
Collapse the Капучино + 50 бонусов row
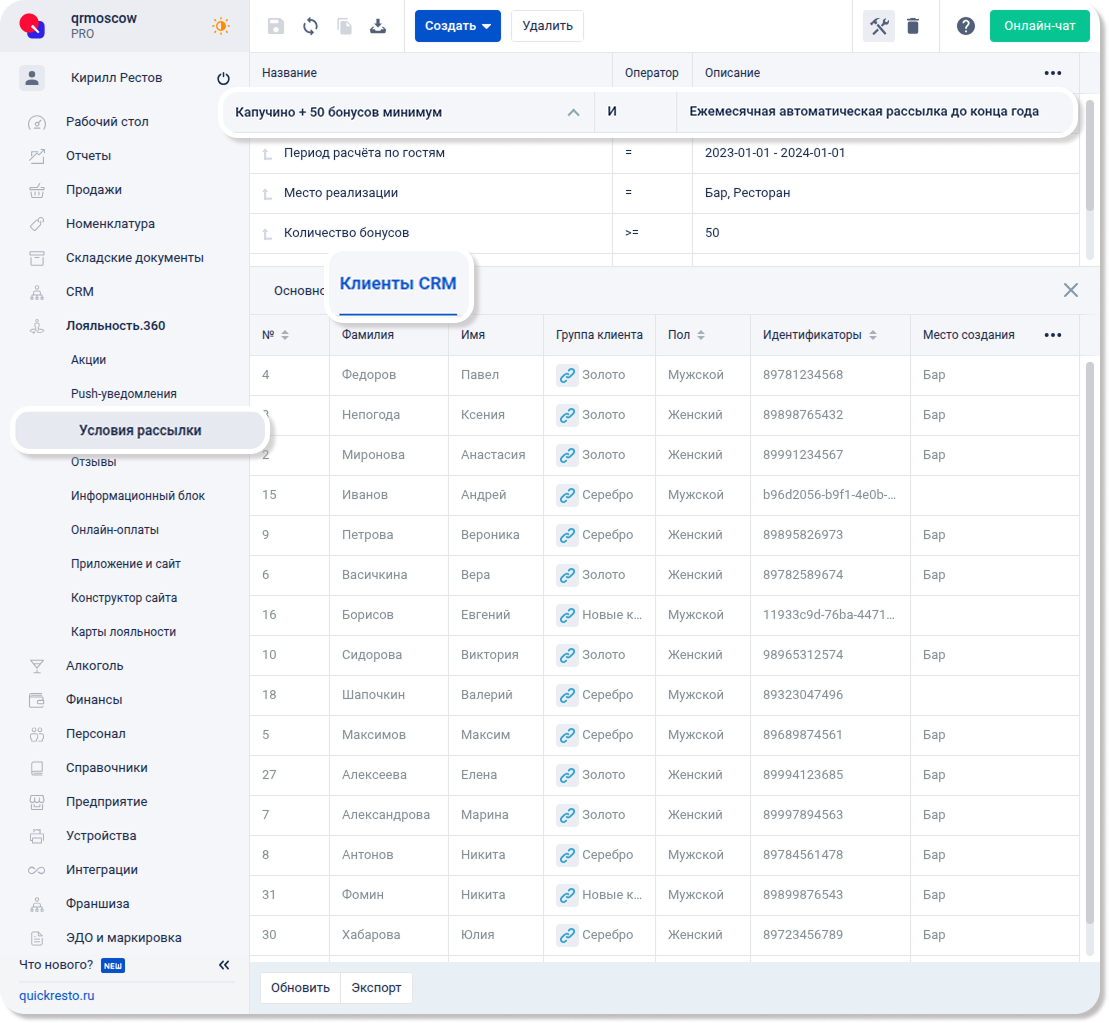[573, 112]
